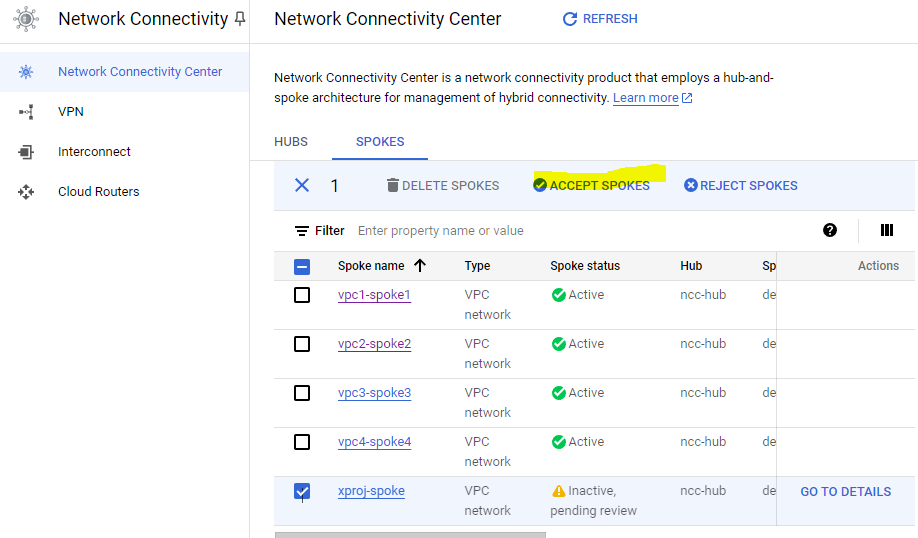This screenshot has width=918, height=538.
Task: Click the Filter label
Action: coord(330,231)
